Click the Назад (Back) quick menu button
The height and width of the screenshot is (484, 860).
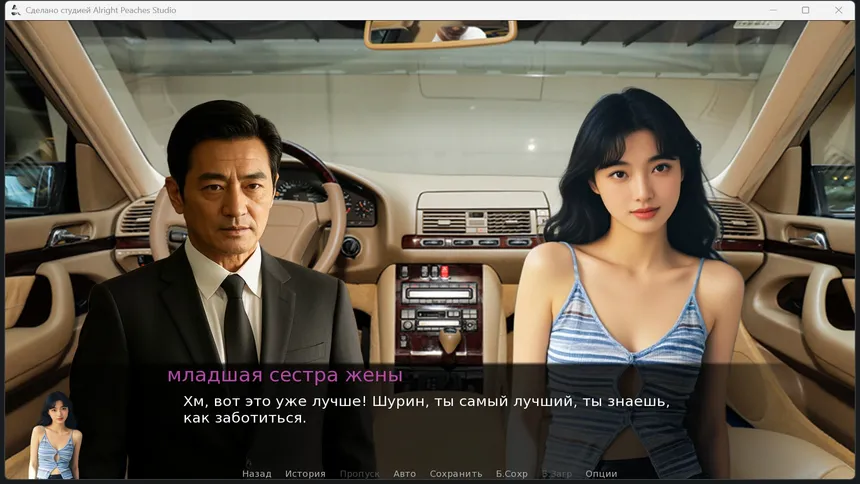[x=257, y=474]
